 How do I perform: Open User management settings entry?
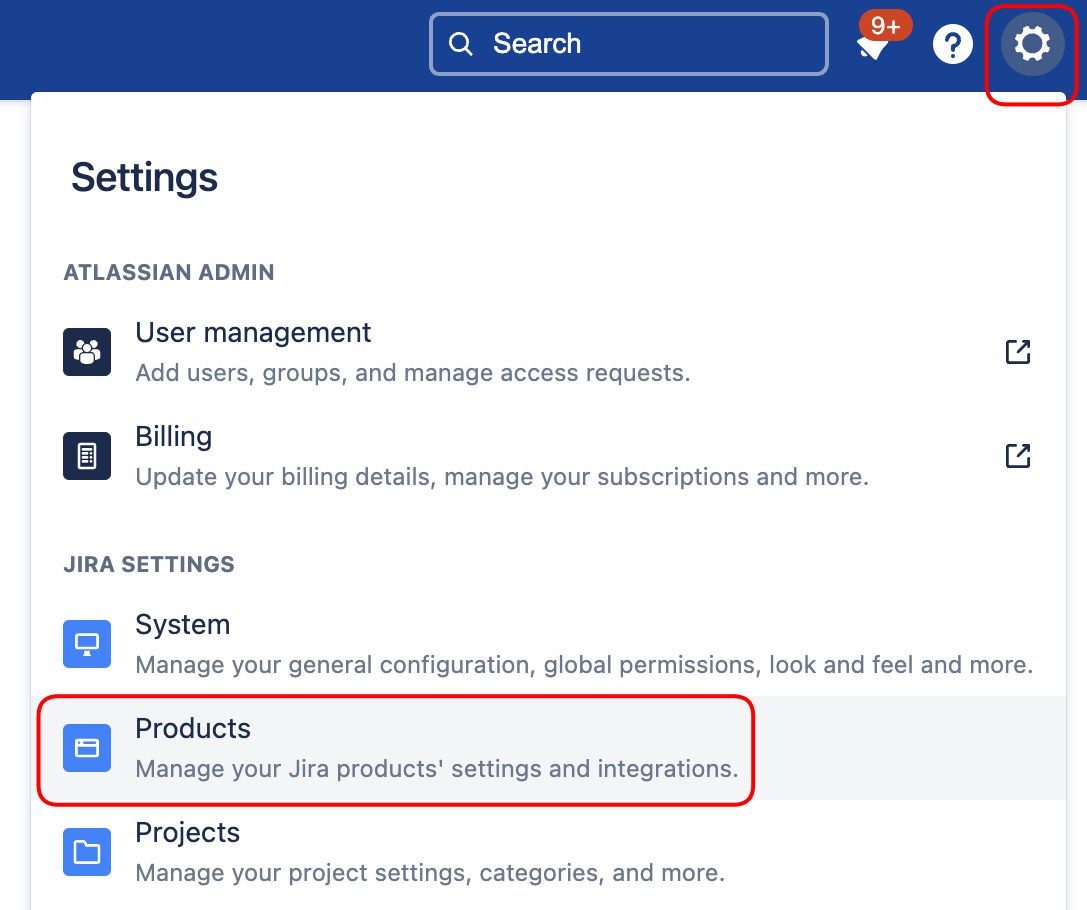click(548, 352)
